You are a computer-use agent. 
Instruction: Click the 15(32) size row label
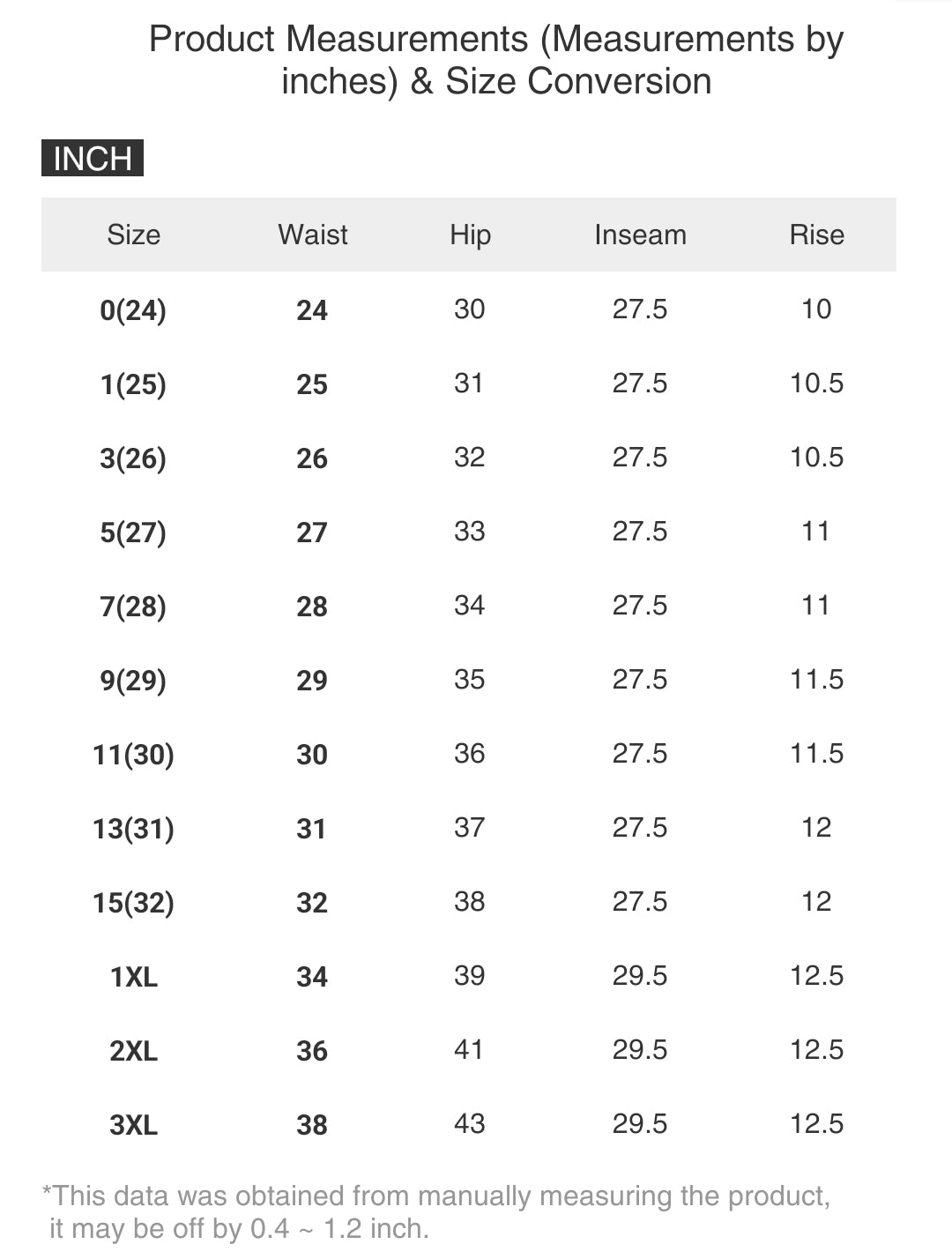point(133,903)
